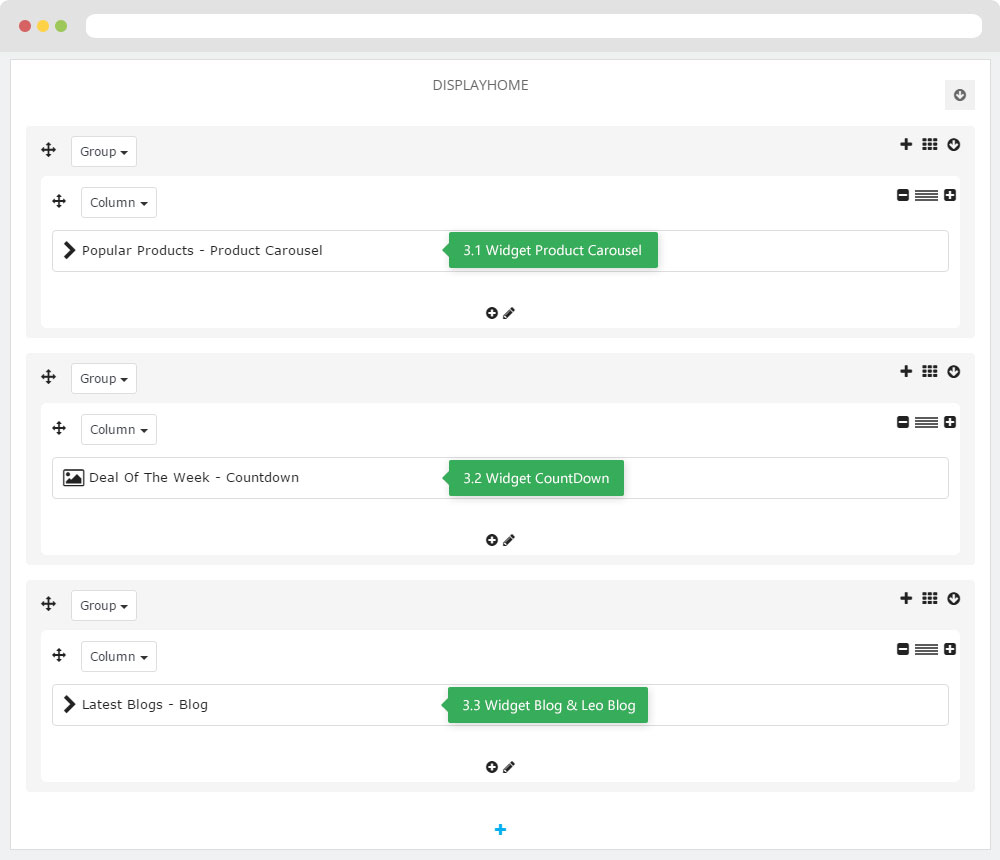1000x860 pixels.
Task: Grab the Column move handle above Deal Of The Week
Action: (x=59, y=427)
